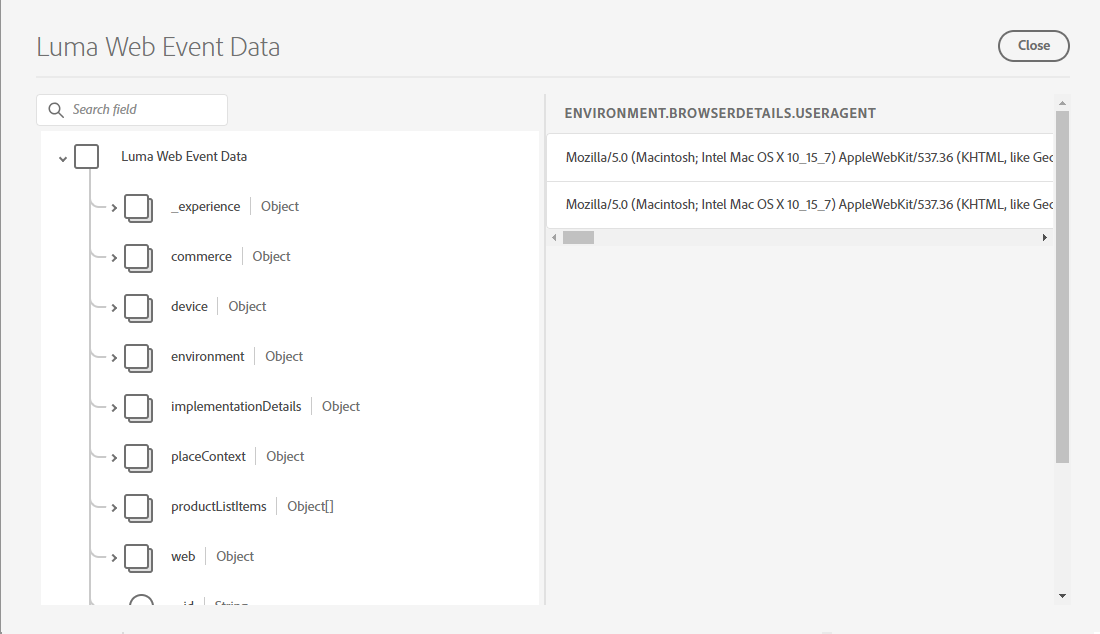Click the placeContext field name

pos(208,457)
